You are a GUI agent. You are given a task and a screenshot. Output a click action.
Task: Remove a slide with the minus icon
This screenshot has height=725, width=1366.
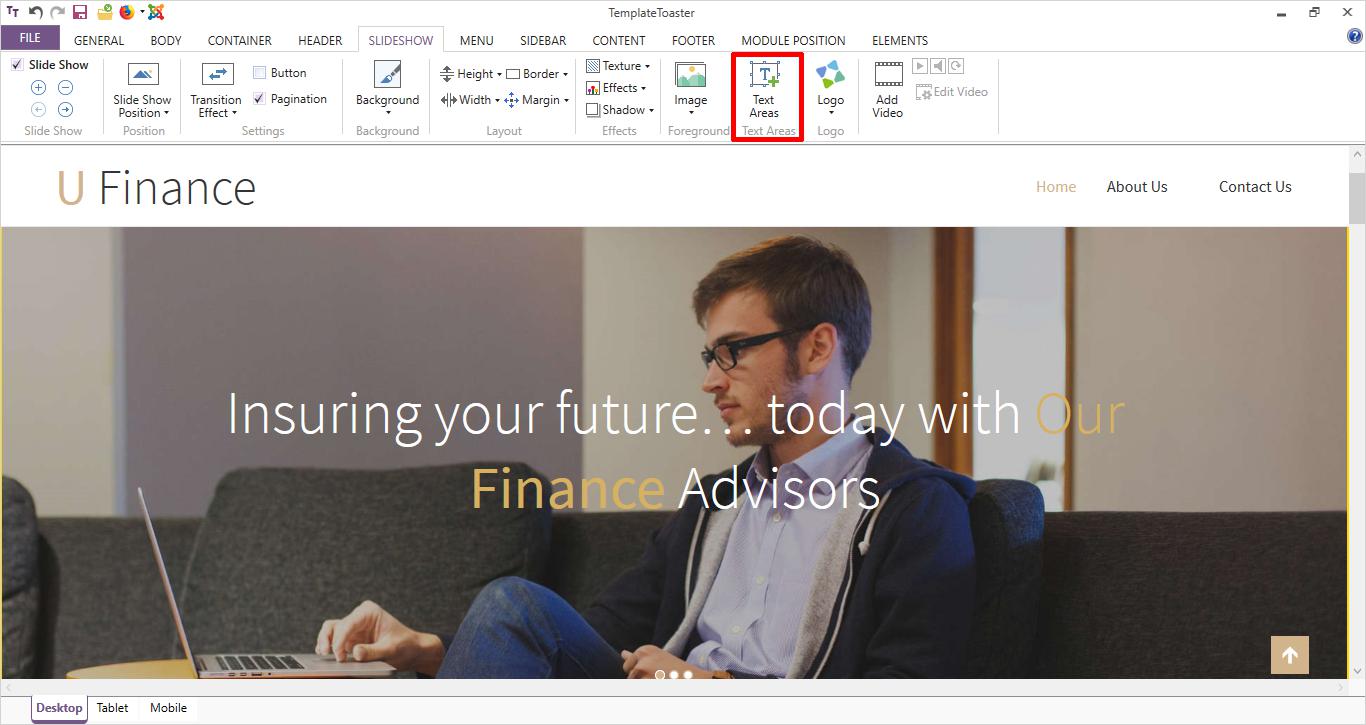tap(65, 88)
